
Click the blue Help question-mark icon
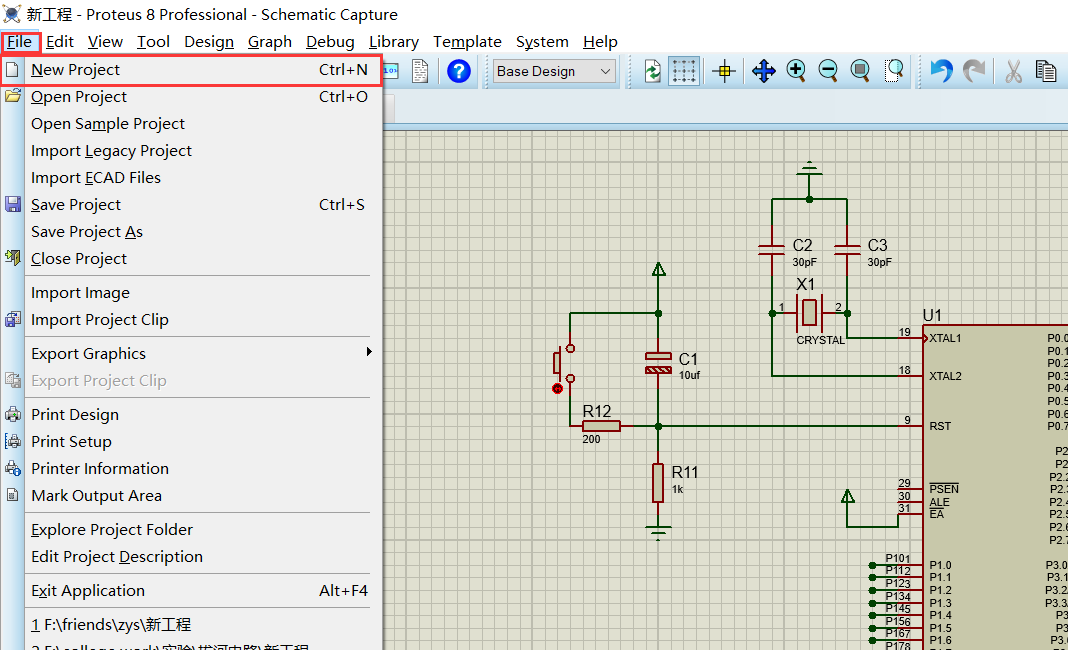[x=459, y=71]
